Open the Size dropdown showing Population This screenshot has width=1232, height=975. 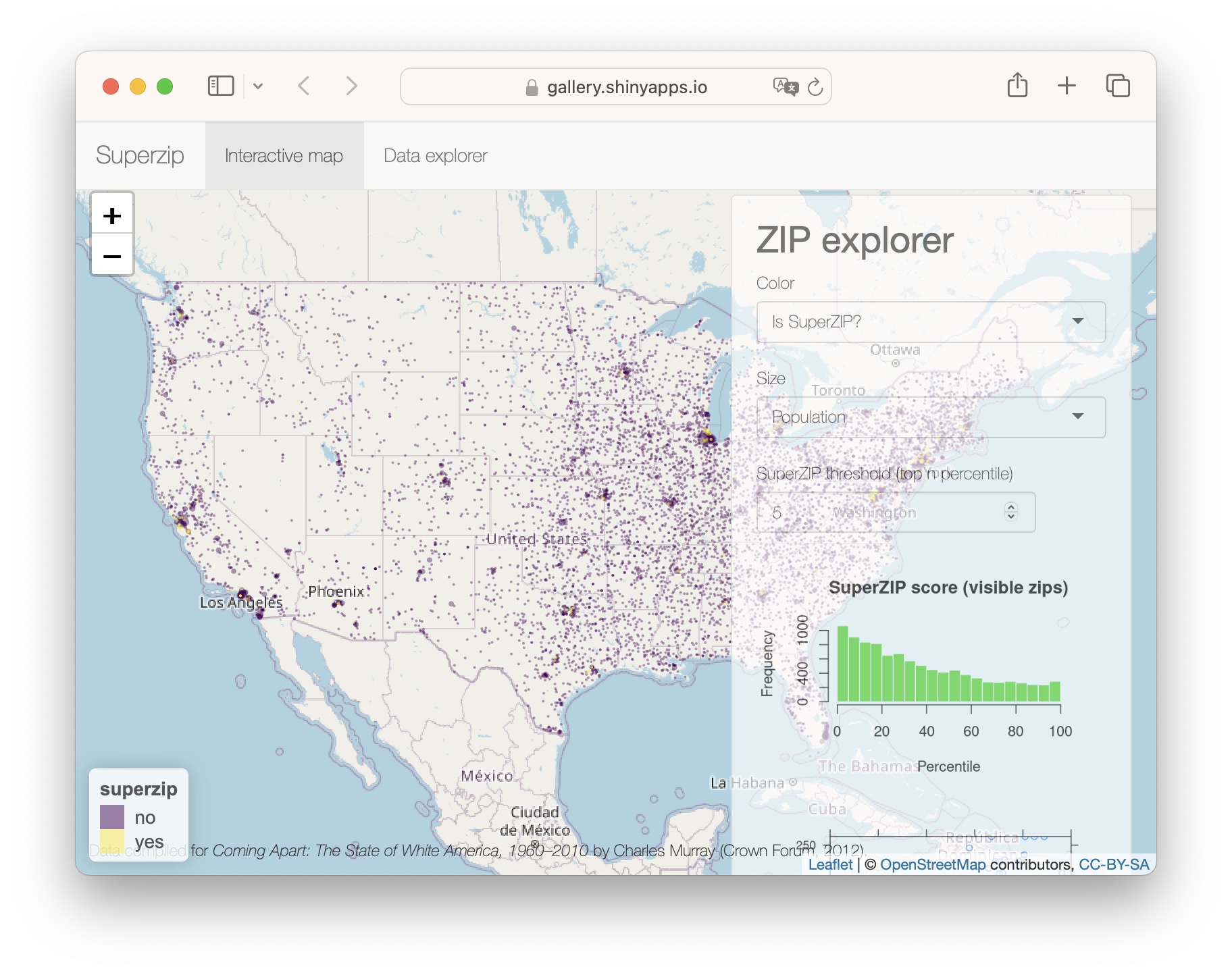(930, 417)
